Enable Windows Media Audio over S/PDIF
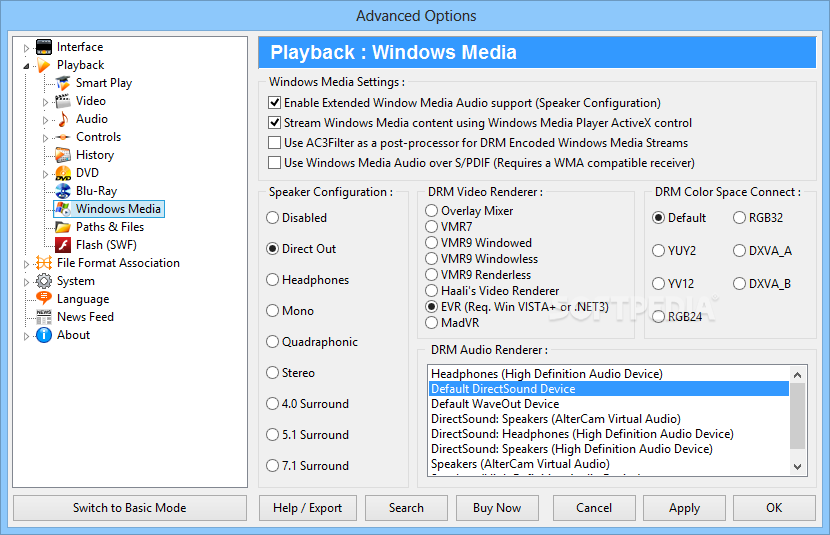830x535 pixels. [274, 162]
